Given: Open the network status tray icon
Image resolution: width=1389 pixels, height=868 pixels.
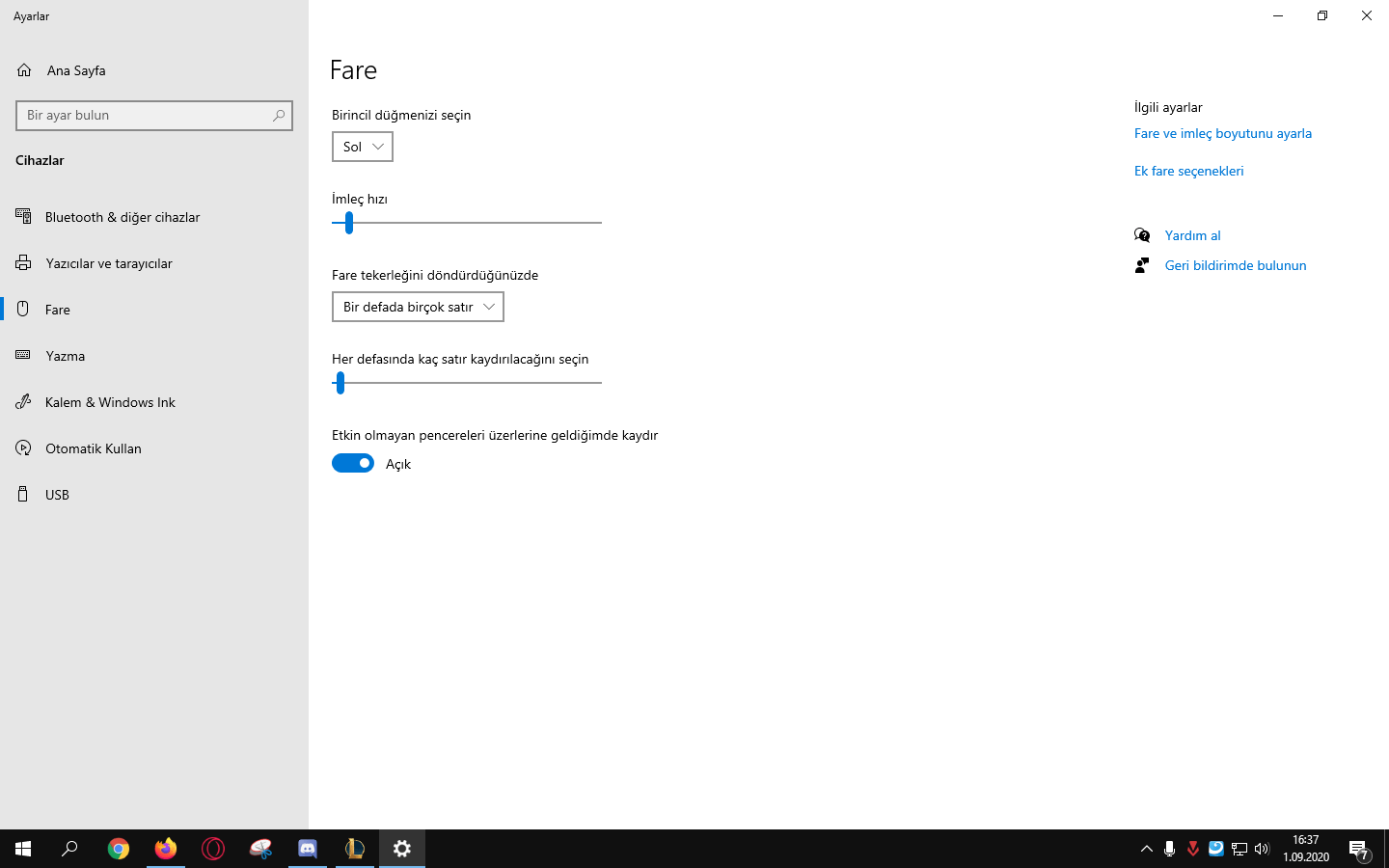Looking at the screenshot, I should tap(1239, 849).
